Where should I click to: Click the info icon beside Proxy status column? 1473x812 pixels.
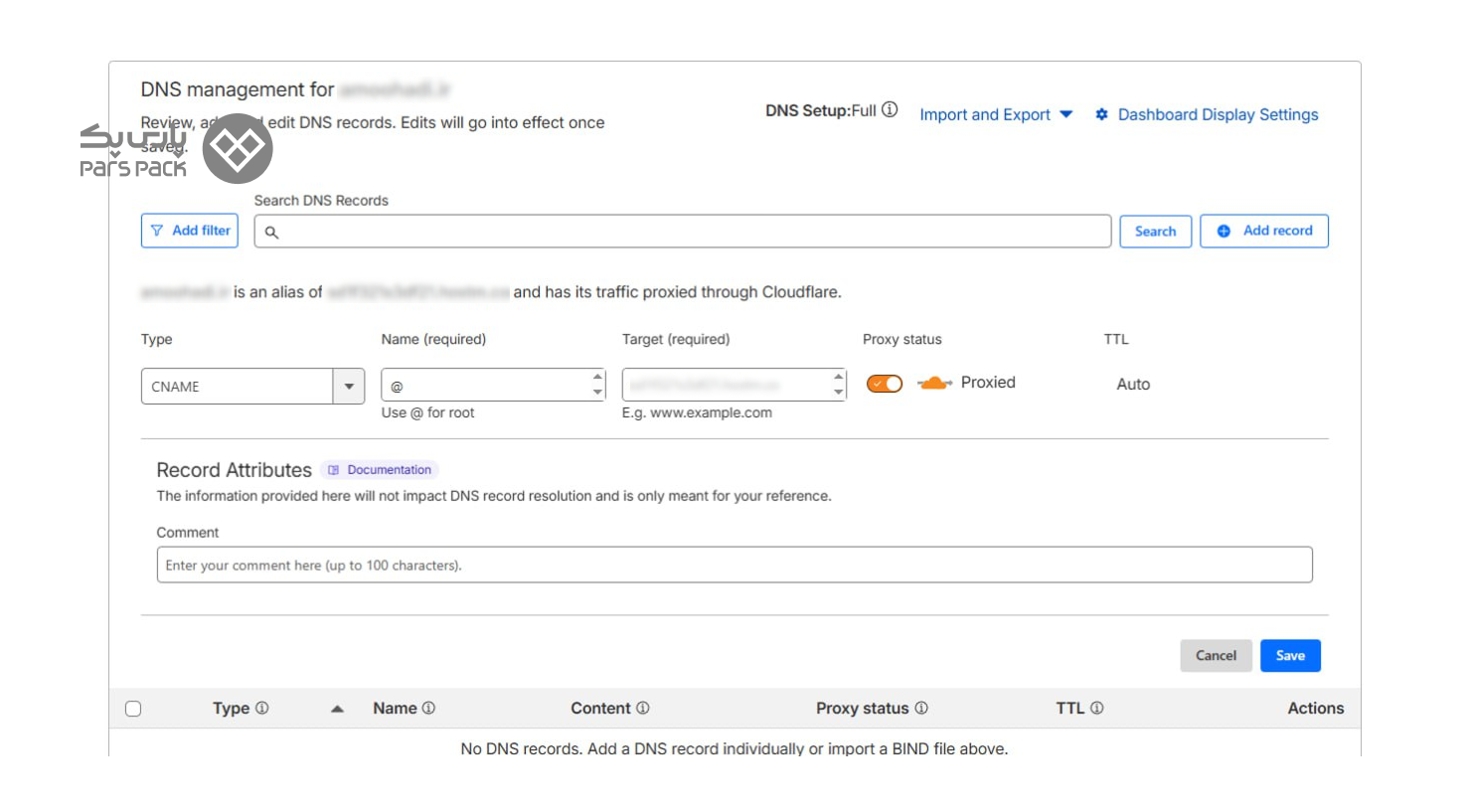[x=921, y=709]
